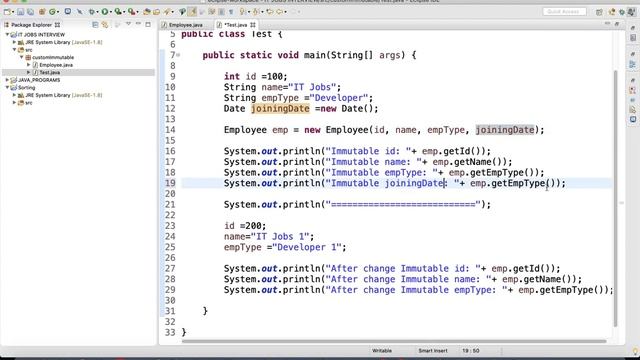This screenshot has width=640, height=360.
Task: Minimize the Package Explorer panel
Action: [x=138, y=24]
